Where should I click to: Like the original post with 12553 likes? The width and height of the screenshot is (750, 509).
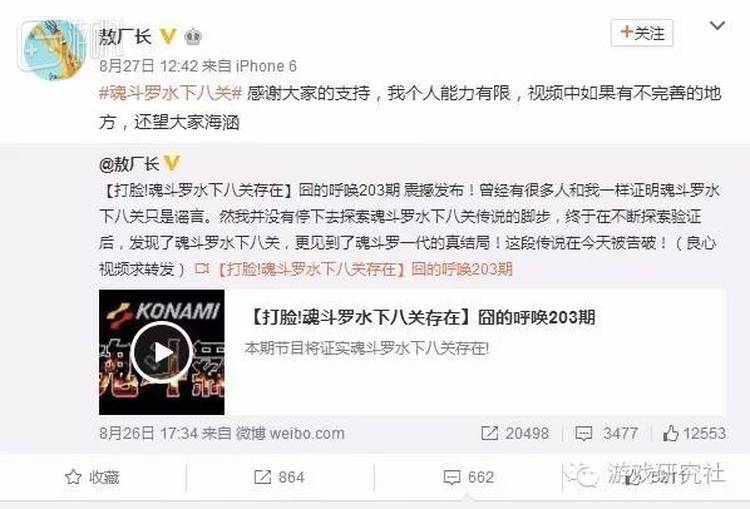coord(694,433)
